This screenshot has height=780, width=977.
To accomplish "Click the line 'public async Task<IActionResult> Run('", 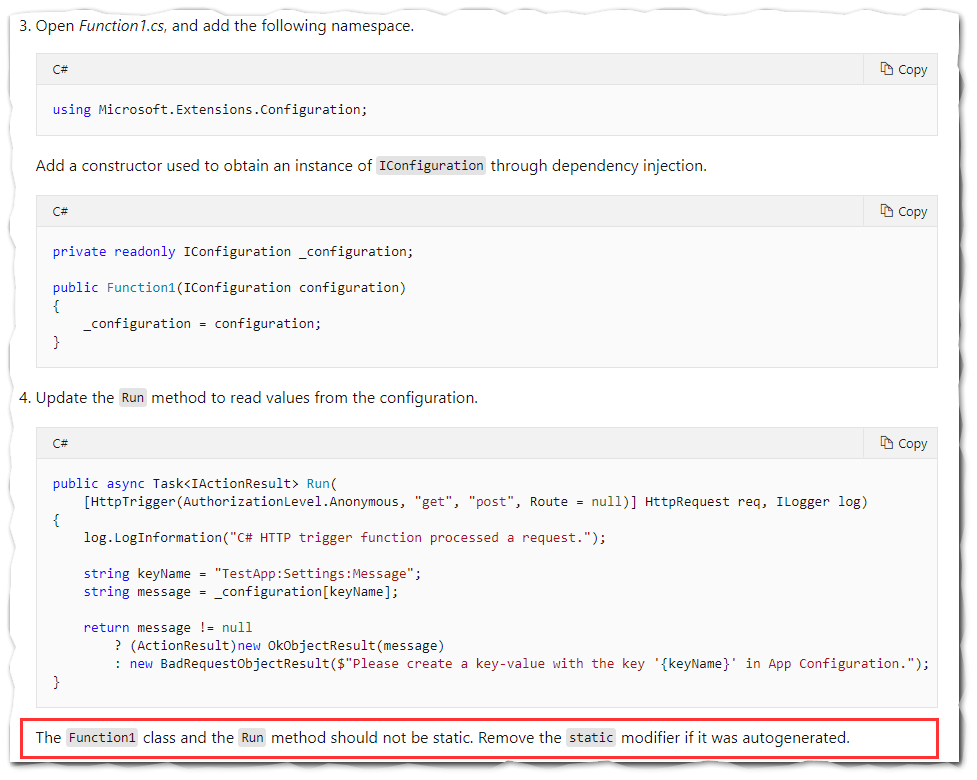I will point(194,483).
